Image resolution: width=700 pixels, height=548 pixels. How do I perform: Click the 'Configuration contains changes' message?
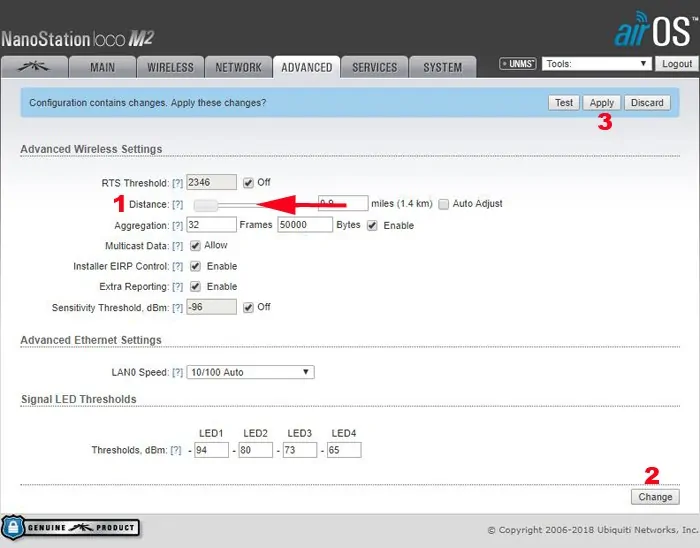[147, 103]
